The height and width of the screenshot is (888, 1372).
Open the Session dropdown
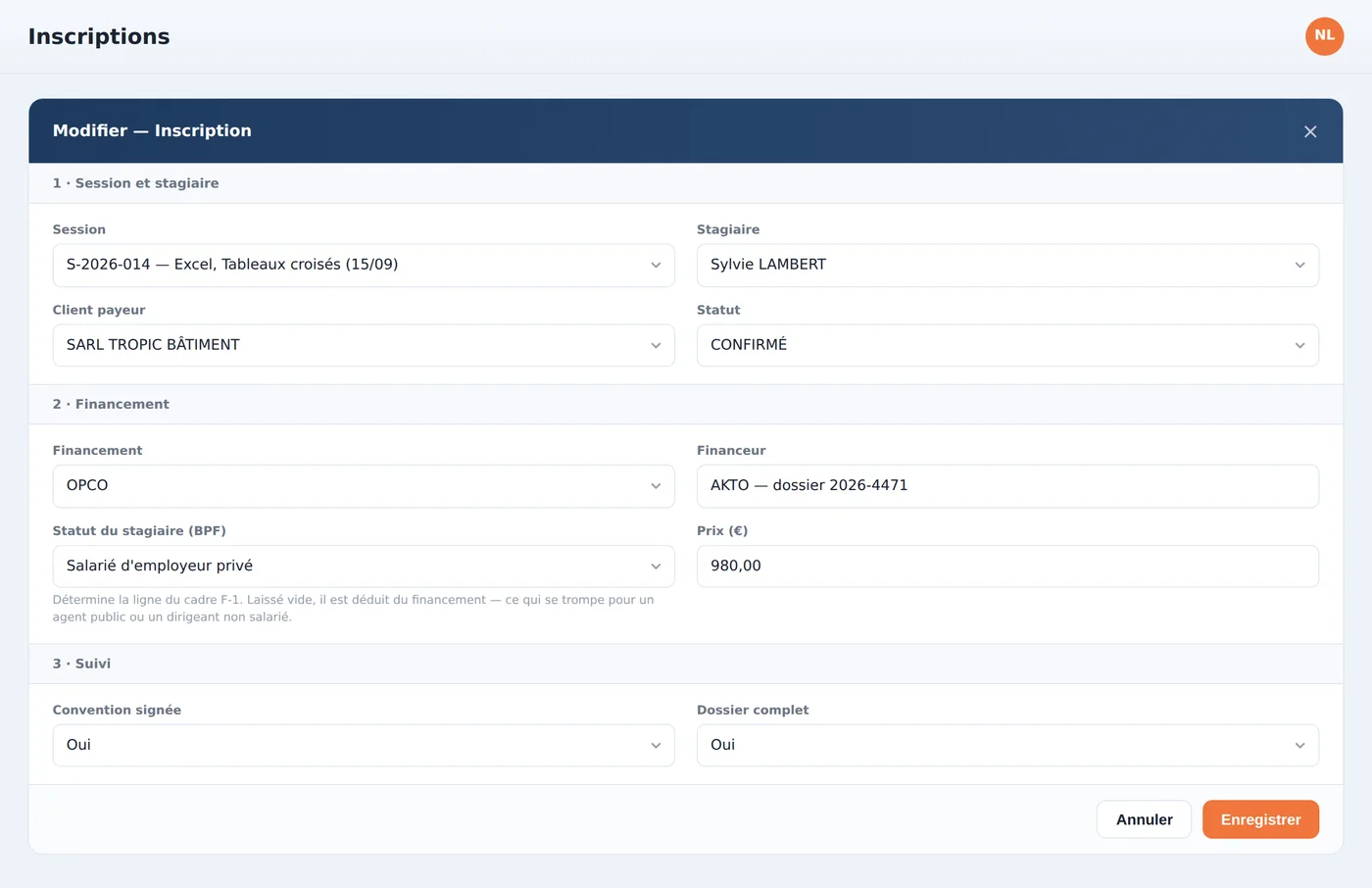(x=364, y=266)
